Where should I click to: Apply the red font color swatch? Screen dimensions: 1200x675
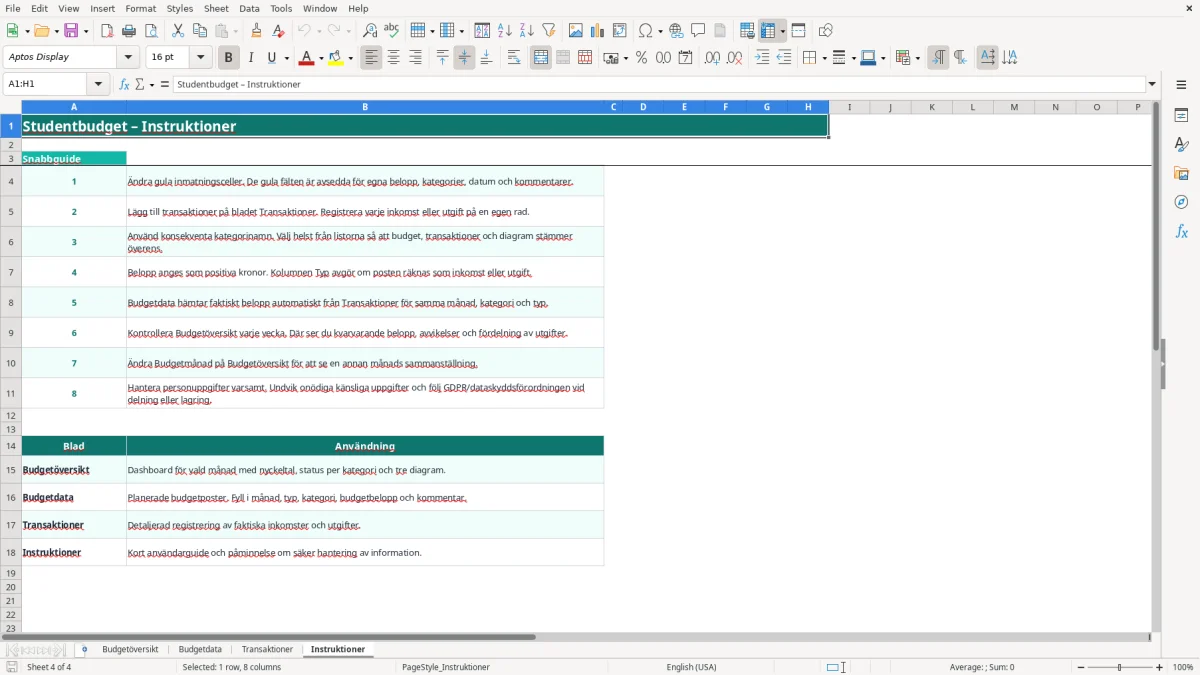coord(306,58)
